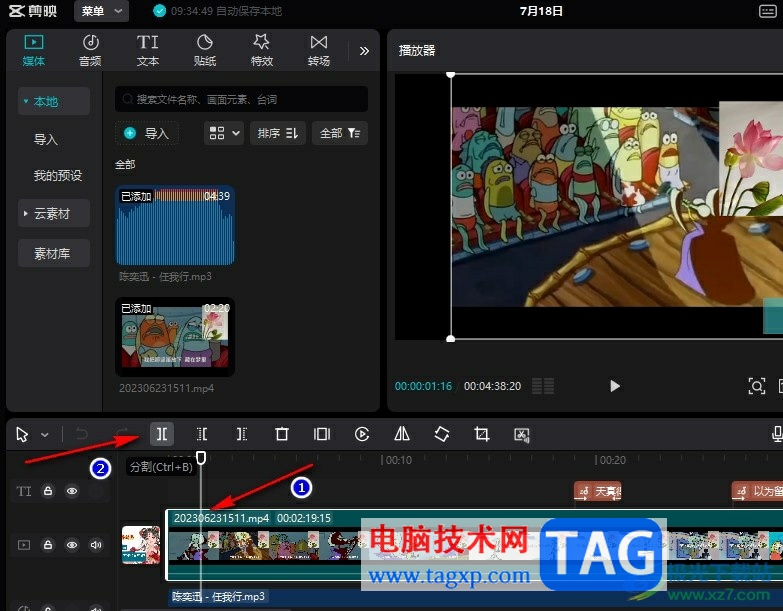Select the 202306231511.mp4 video thumbnail

(175, 336)
